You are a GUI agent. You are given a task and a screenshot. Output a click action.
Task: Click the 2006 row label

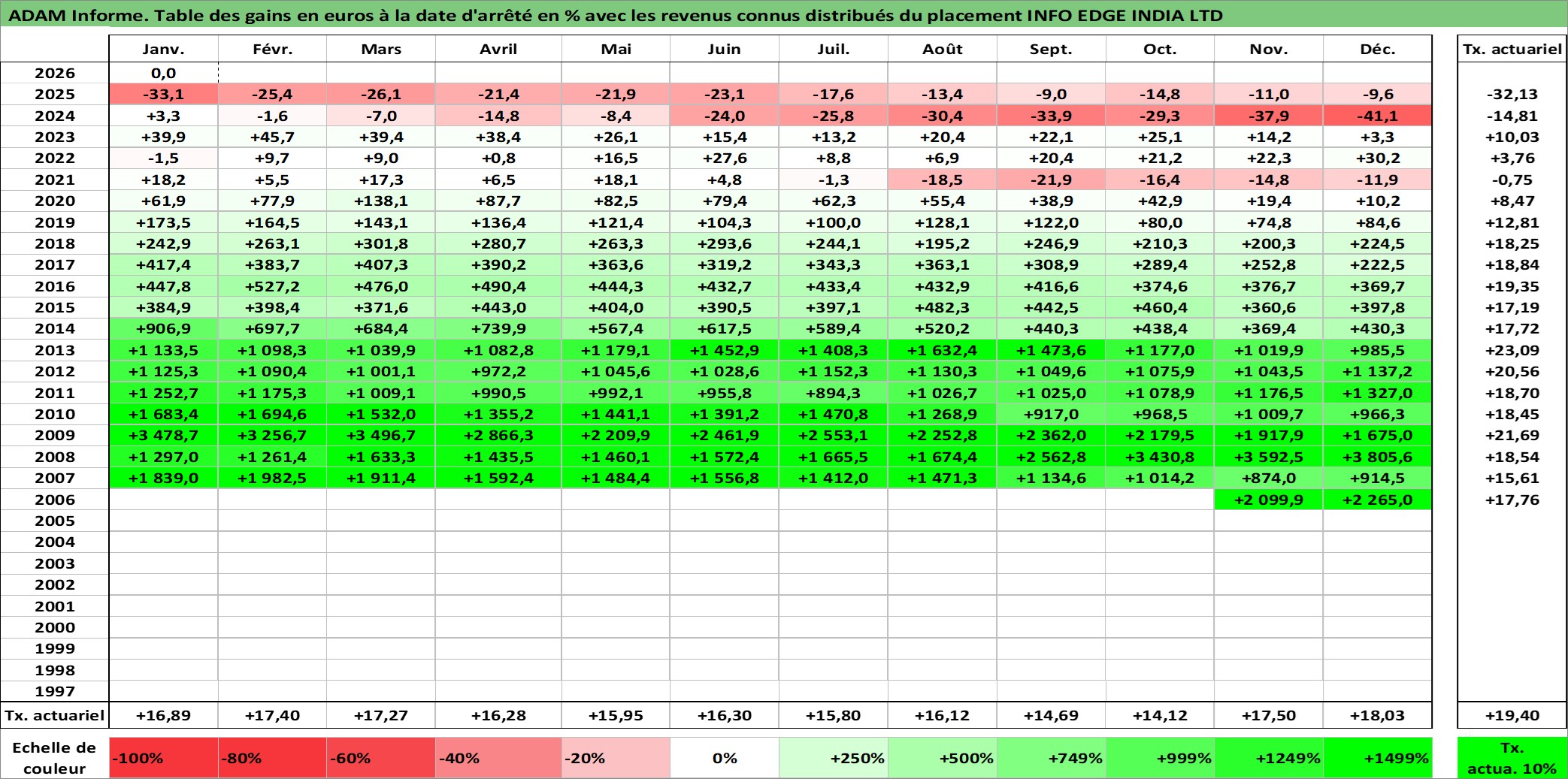(55, 500)
